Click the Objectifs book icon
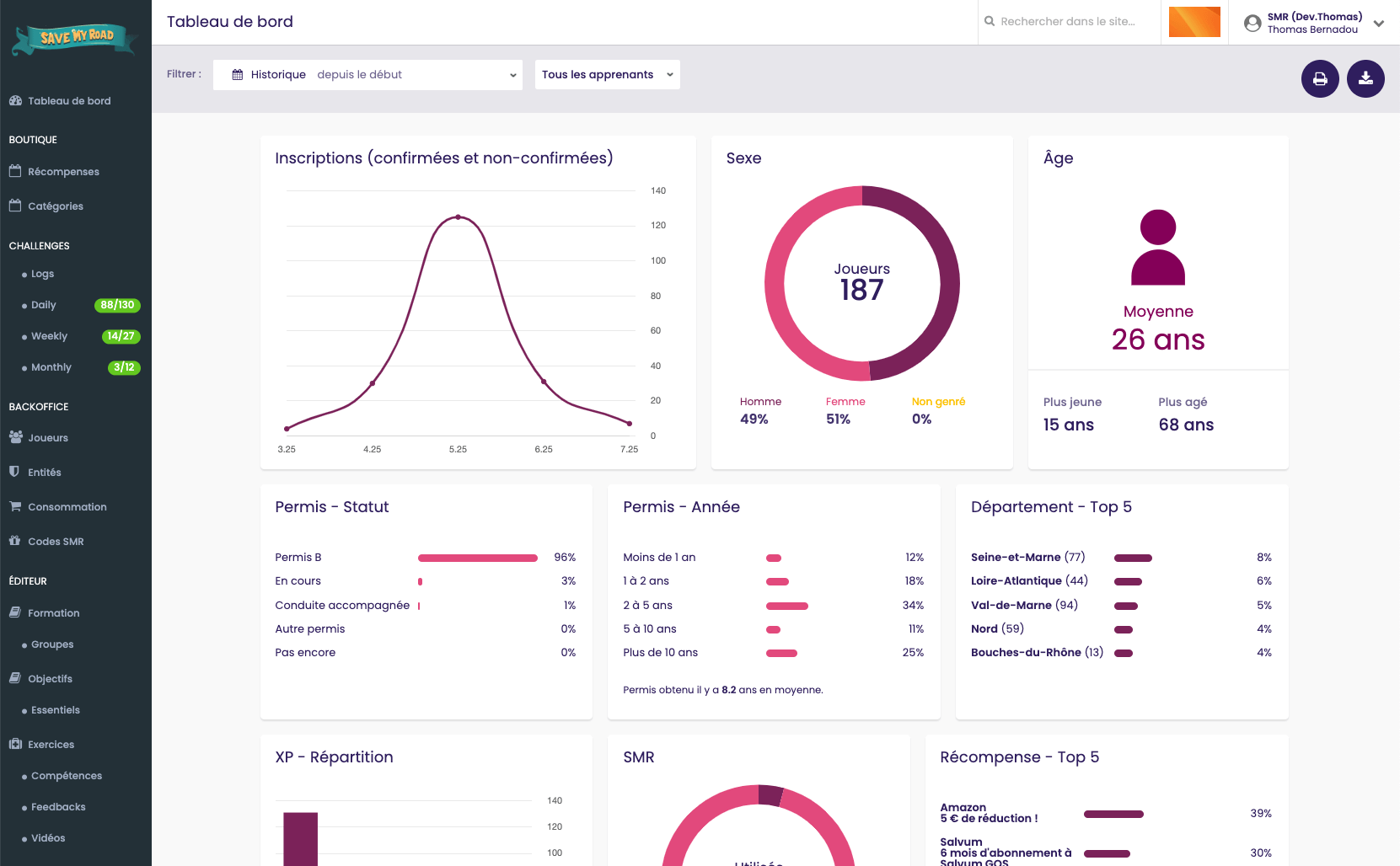 click(x=15, y=678)
